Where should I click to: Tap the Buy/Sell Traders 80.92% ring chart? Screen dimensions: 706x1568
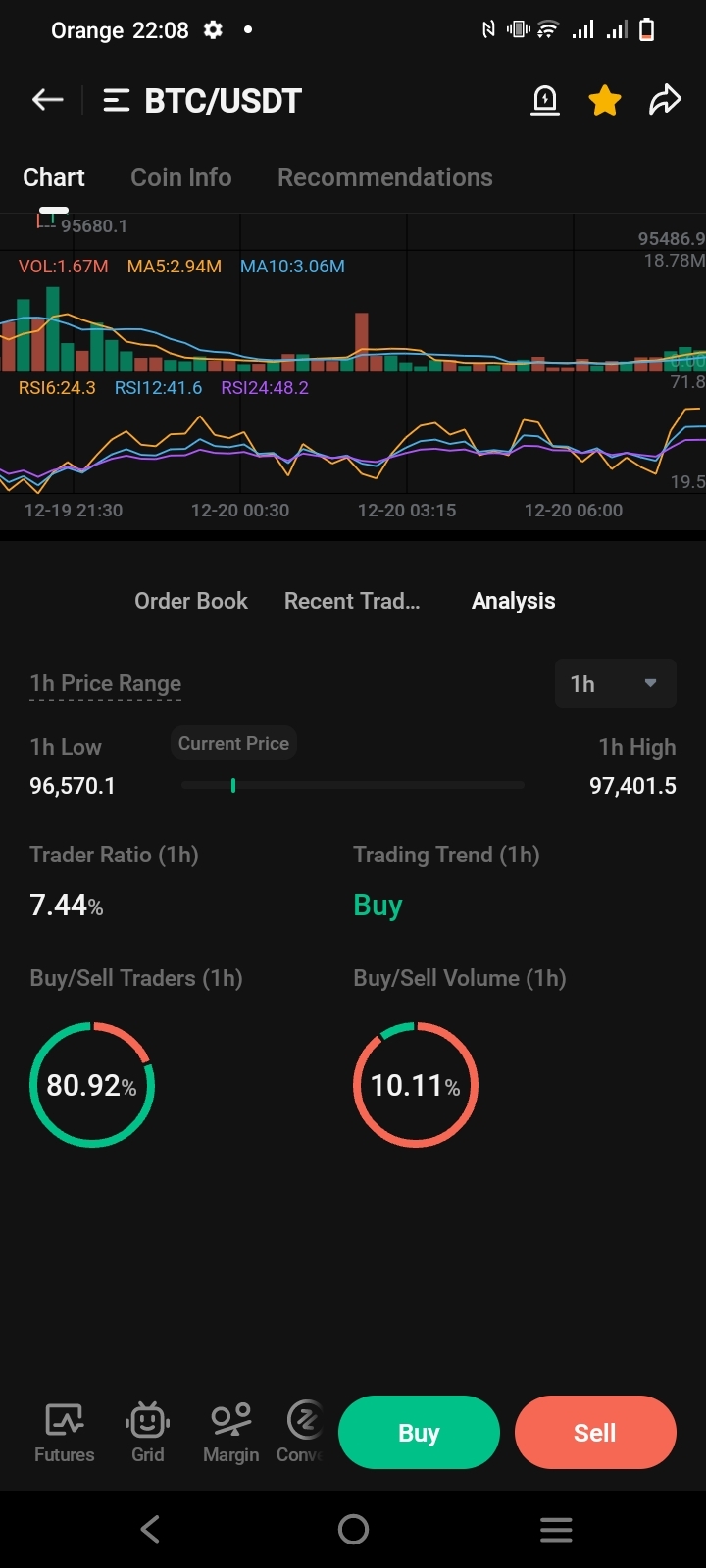tap(92, 1085)
